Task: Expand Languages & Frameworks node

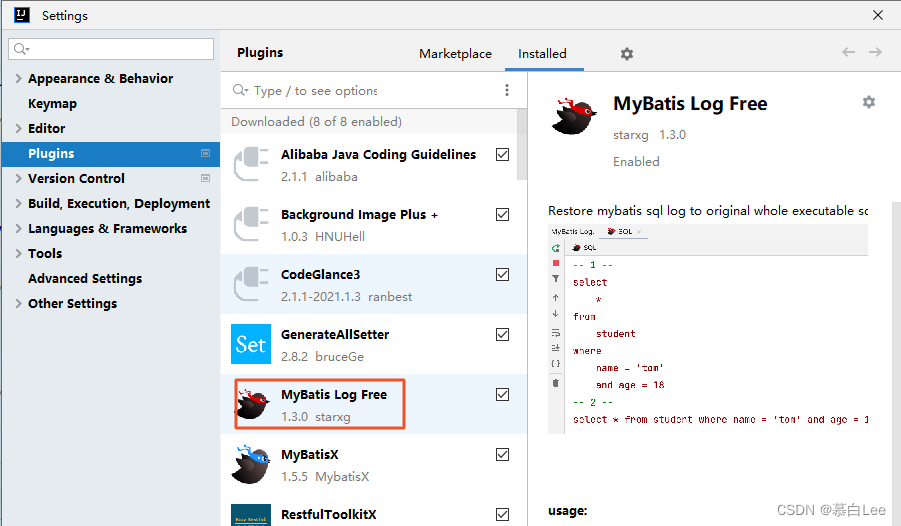Action: click(x=18, y=228)
